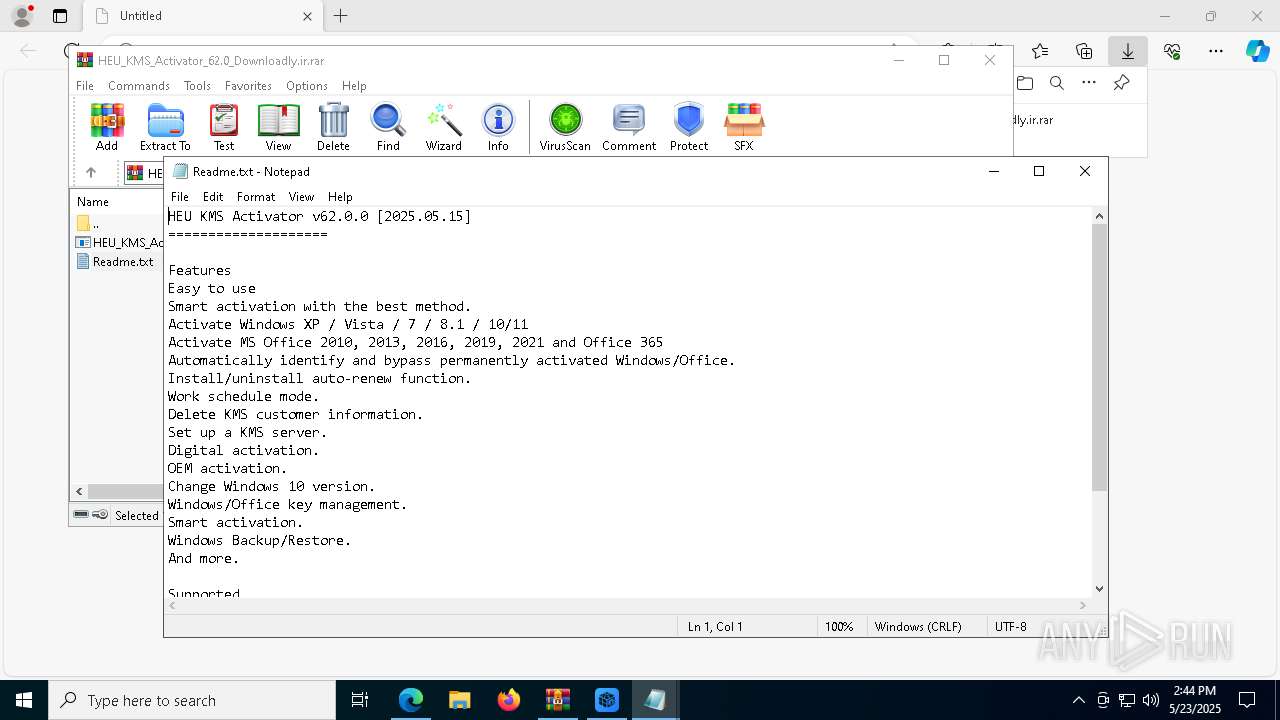1280x720 pixels.
Task: Click the Add icon in WinRAR toolbar
Action: [107, 126]
